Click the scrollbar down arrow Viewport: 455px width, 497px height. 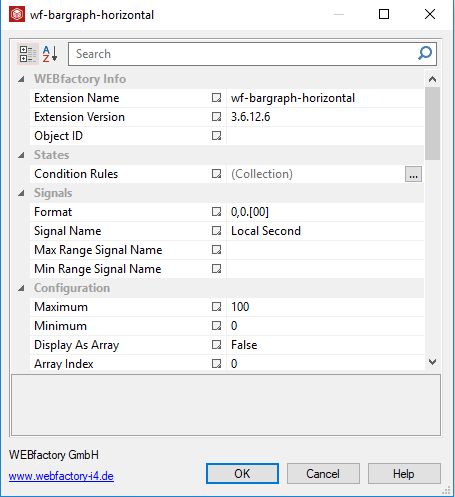click(x=432, y=362)
